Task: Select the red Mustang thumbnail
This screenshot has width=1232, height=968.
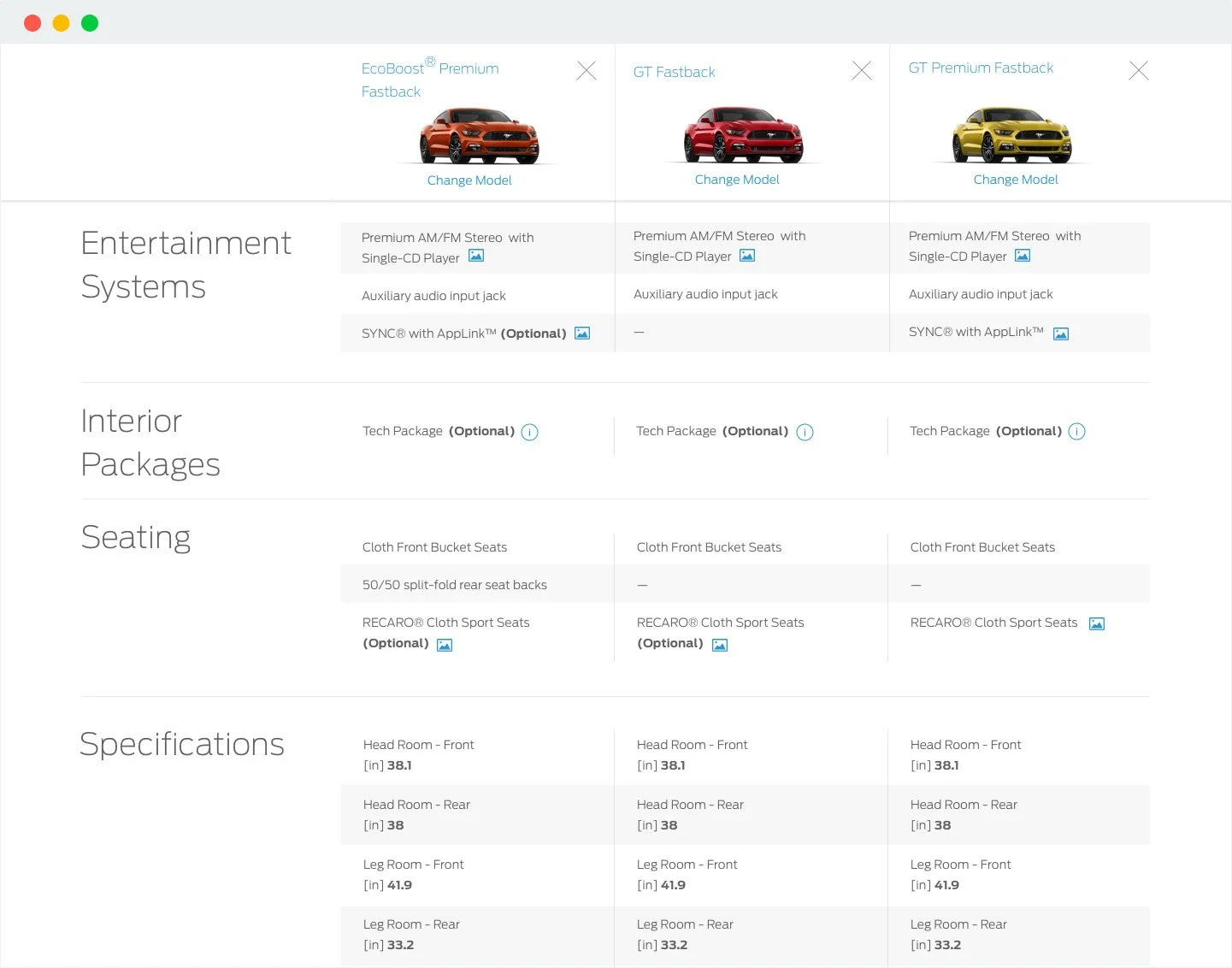Action: 743,134
